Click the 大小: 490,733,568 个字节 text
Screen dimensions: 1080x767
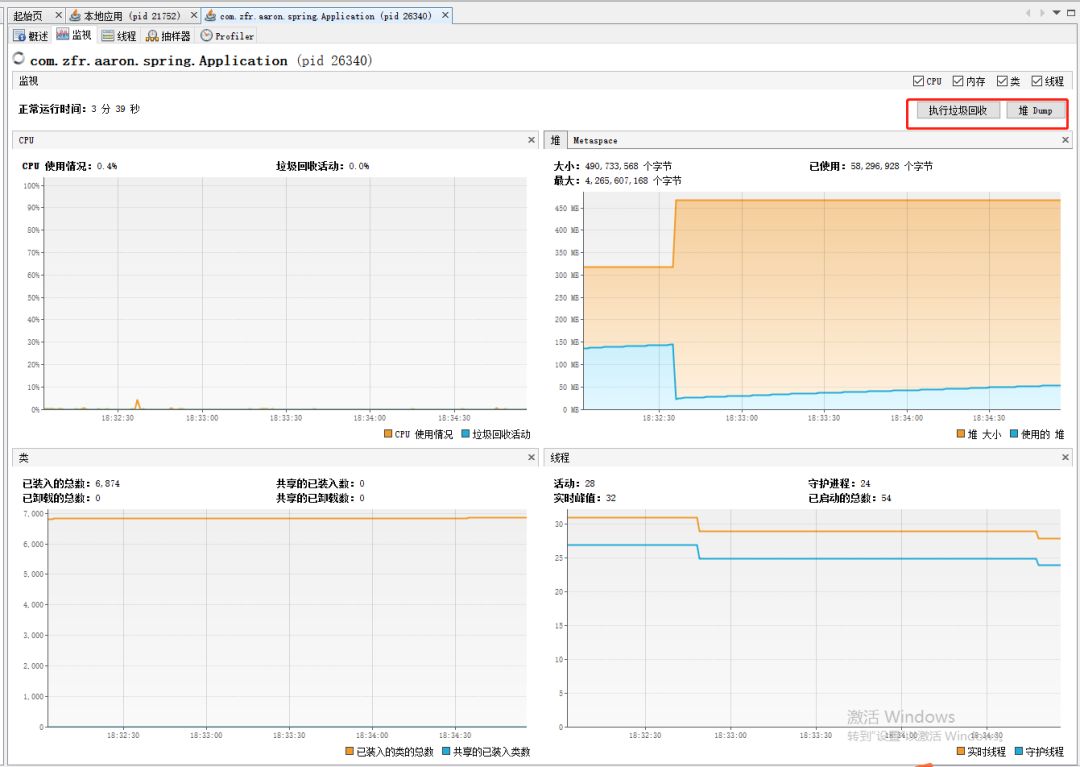pos(612,166)
